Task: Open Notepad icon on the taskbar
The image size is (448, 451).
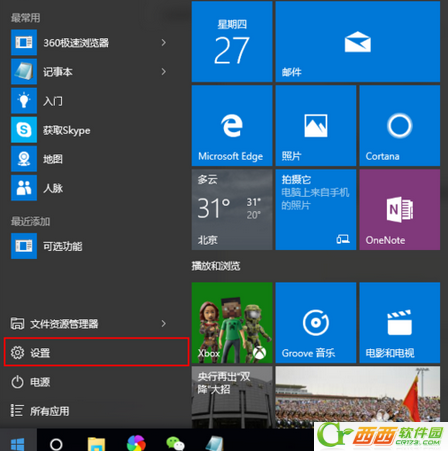Action: click(x=215, y=444)
